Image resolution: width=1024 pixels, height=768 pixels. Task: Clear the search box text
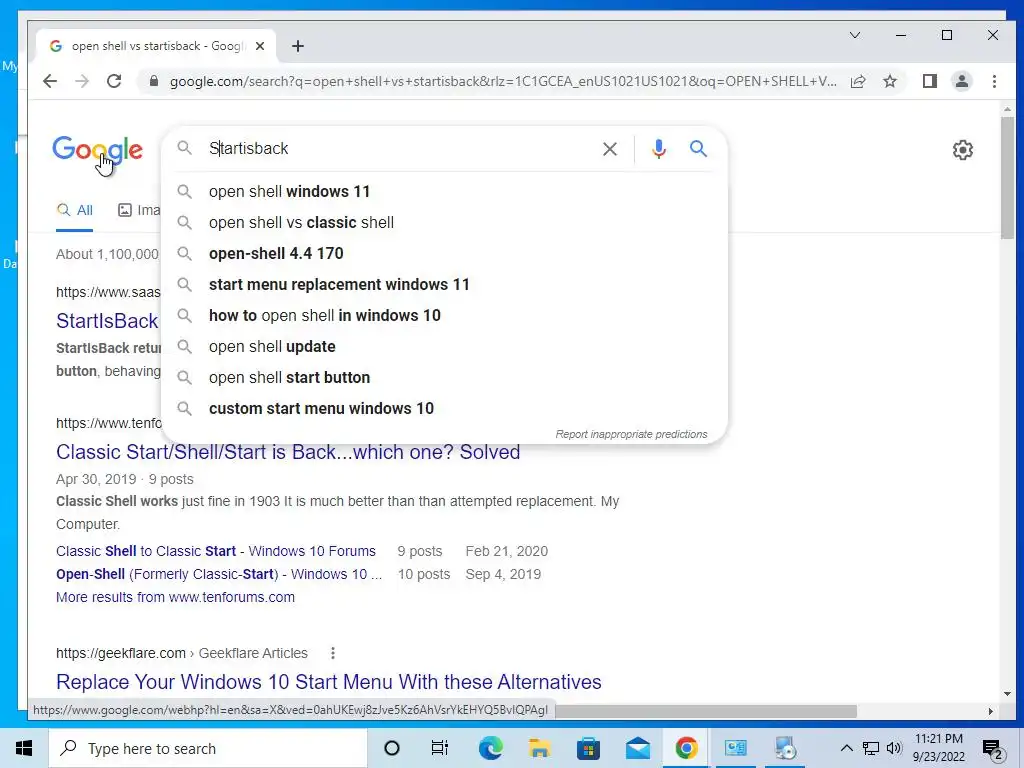609,149
